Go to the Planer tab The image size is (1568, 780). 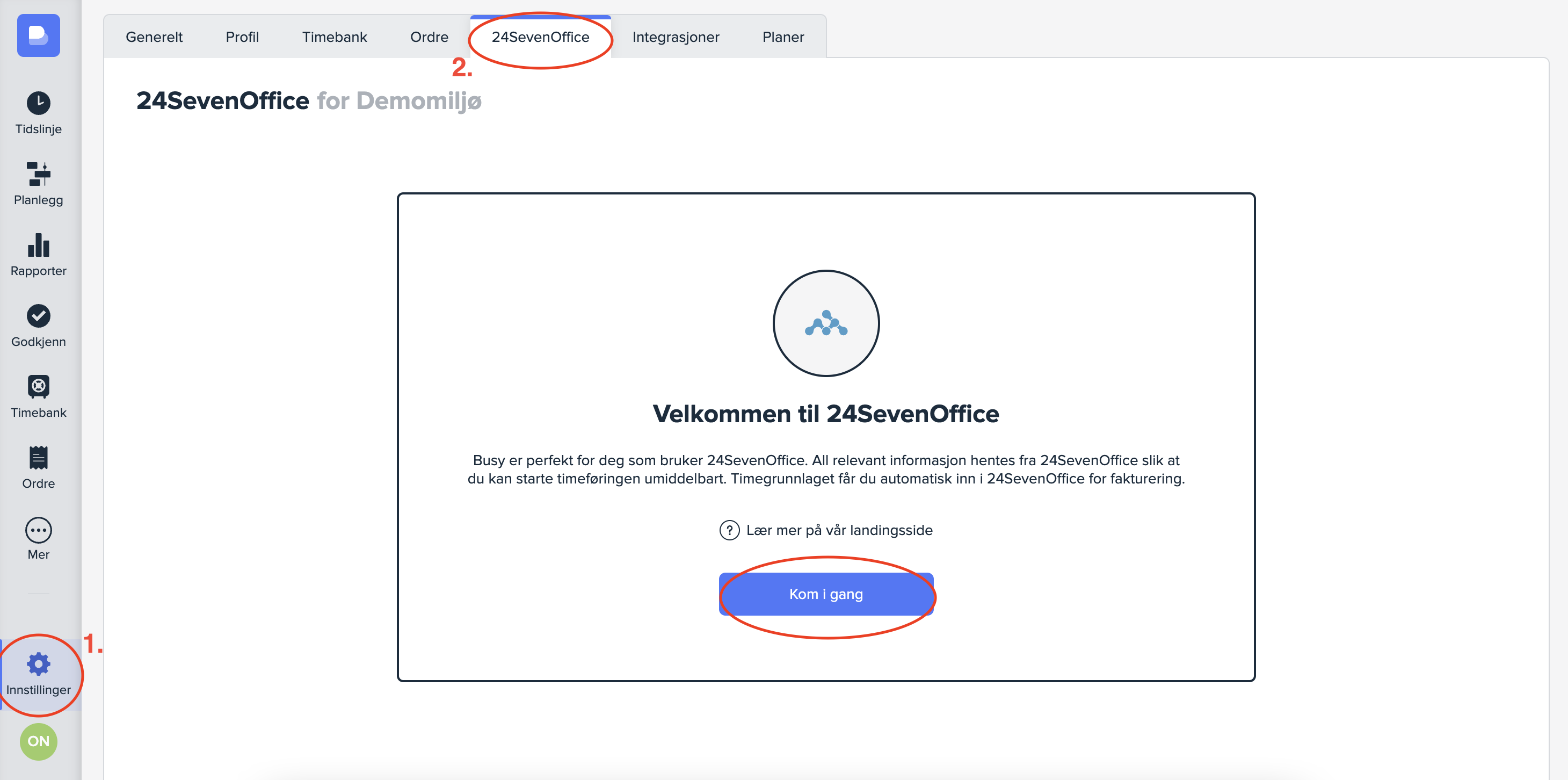coord(783,37)
